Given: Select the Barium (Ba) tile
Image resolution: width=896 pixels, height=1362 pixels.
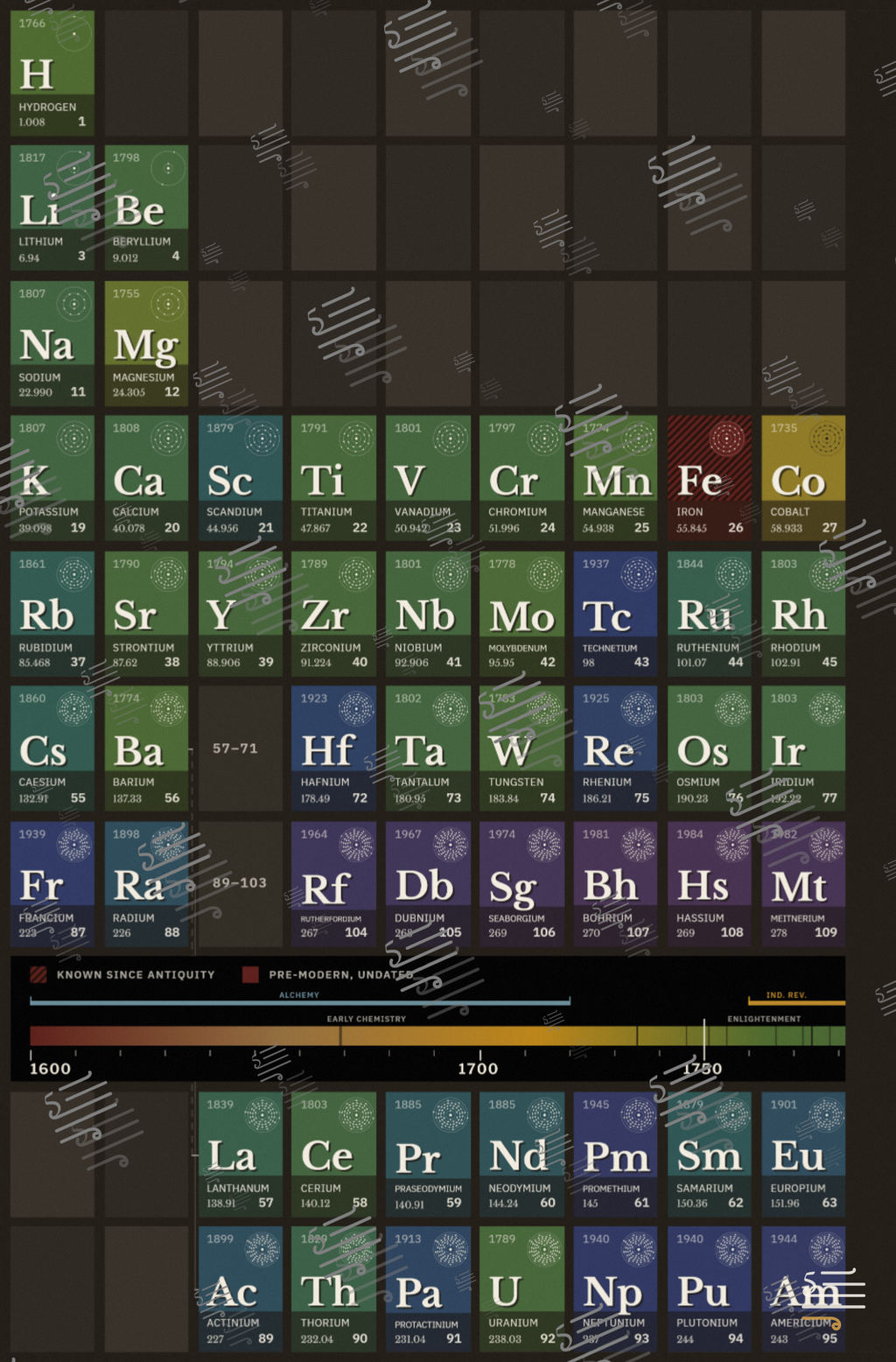Looking at the screenshot, I should (x=146, y=748).
